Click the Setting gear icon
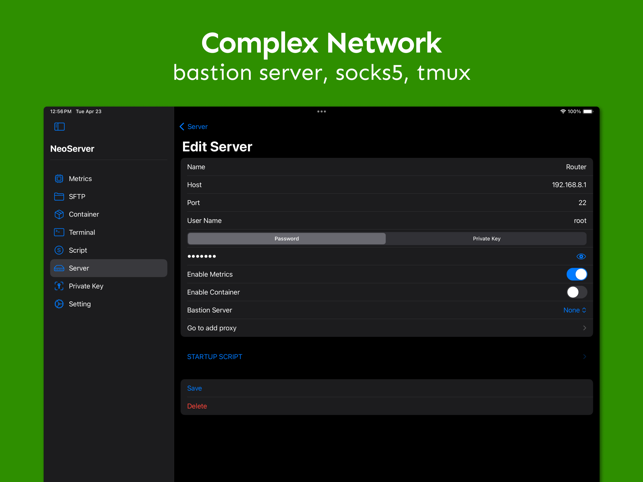Screen dimensions: 643x482 (59, 304)
